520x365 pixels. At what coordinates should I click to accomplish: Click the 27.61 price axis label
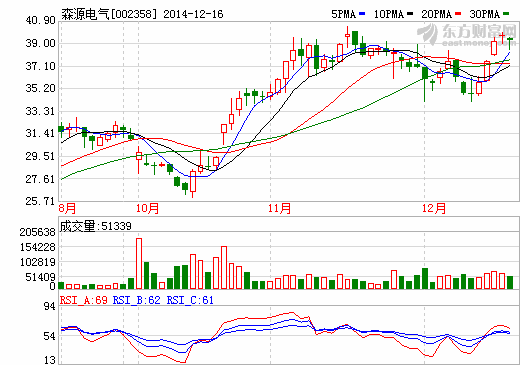(40, 179)
